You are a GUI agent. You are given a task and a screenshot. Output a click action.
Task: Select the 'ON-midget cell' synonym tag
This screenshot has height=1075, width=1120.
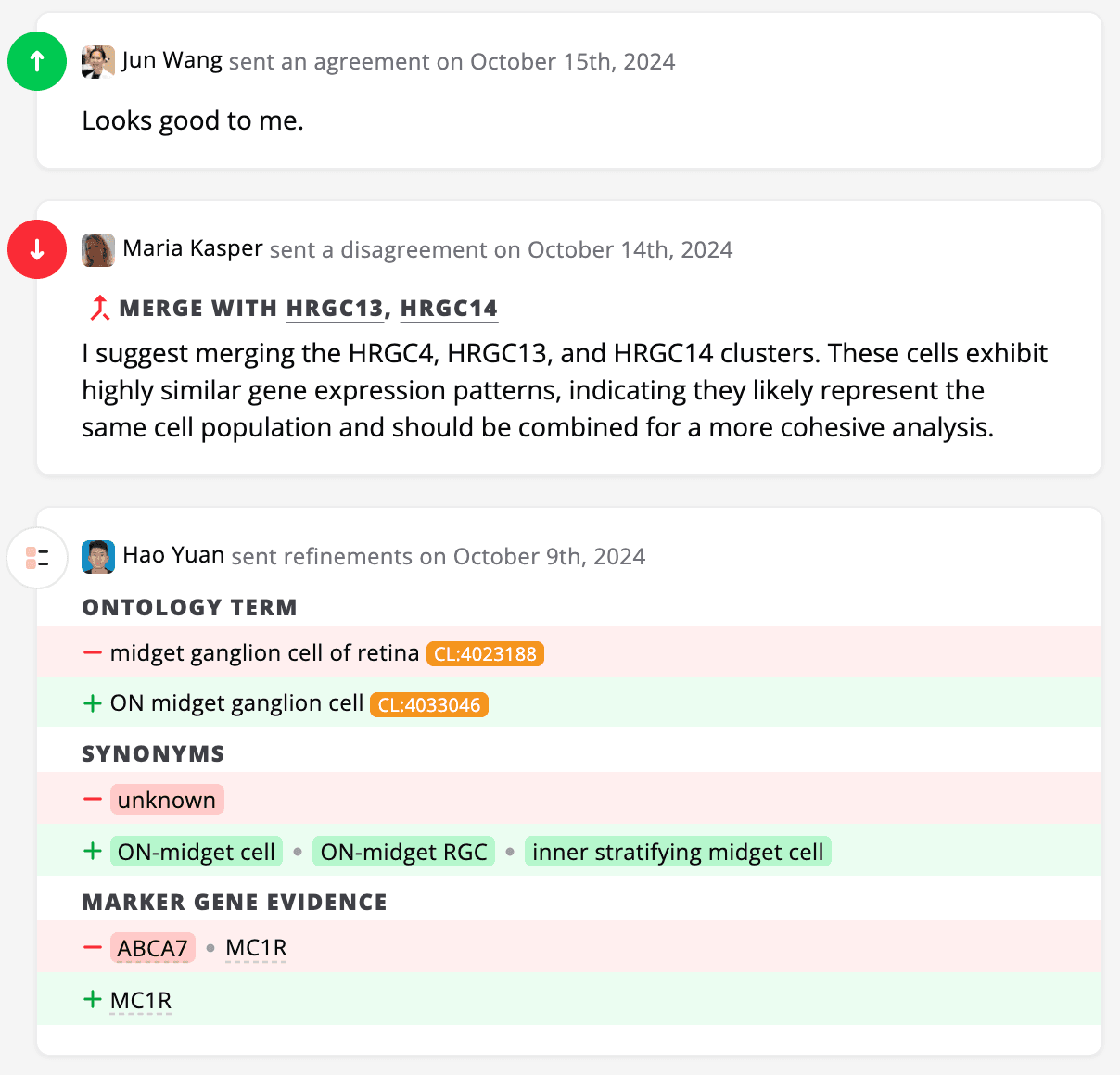click(197, 853)
